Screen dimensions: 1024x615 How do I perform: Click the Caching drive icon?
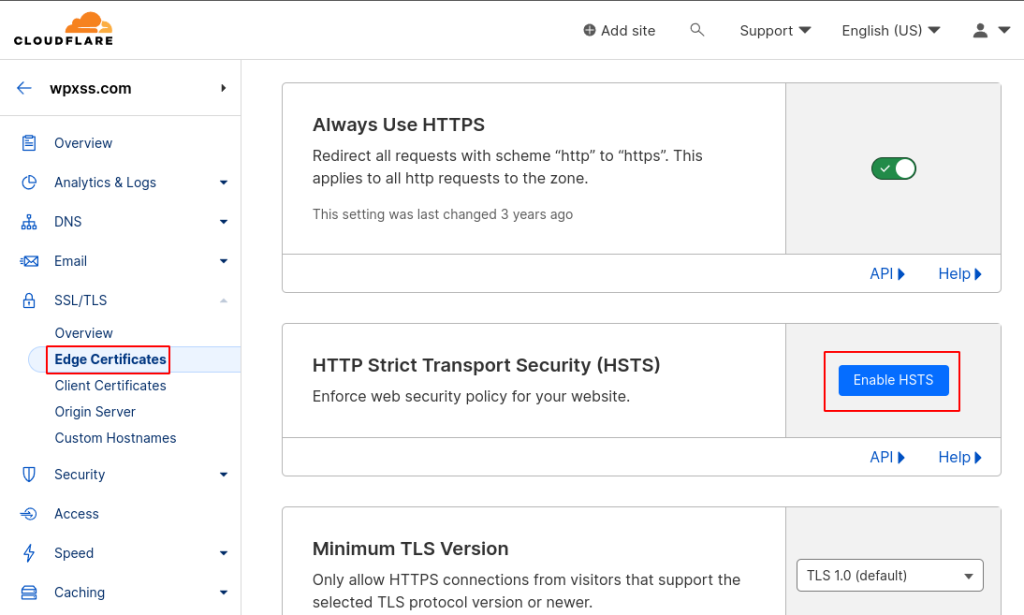(29, 592)
